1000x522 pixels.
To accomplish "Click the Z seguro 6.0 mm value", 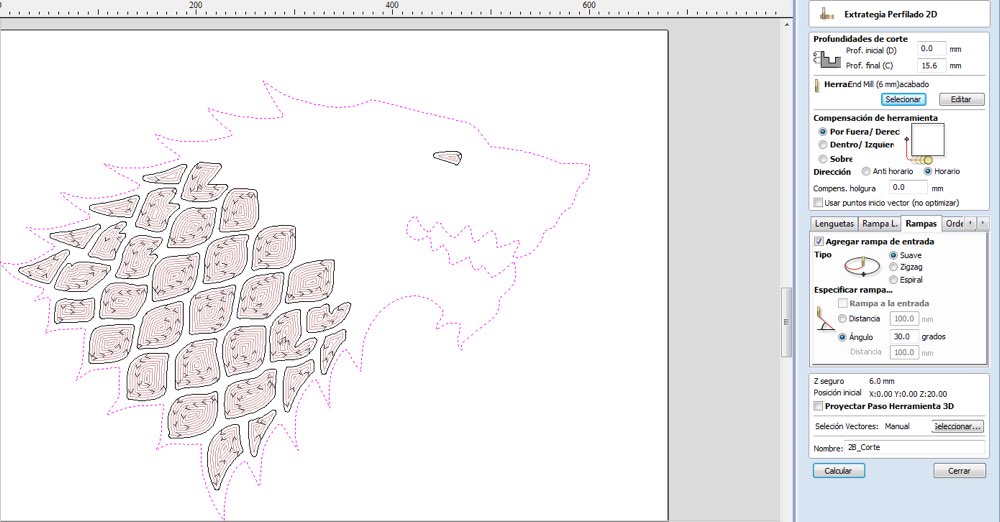I will coord(882,381).
